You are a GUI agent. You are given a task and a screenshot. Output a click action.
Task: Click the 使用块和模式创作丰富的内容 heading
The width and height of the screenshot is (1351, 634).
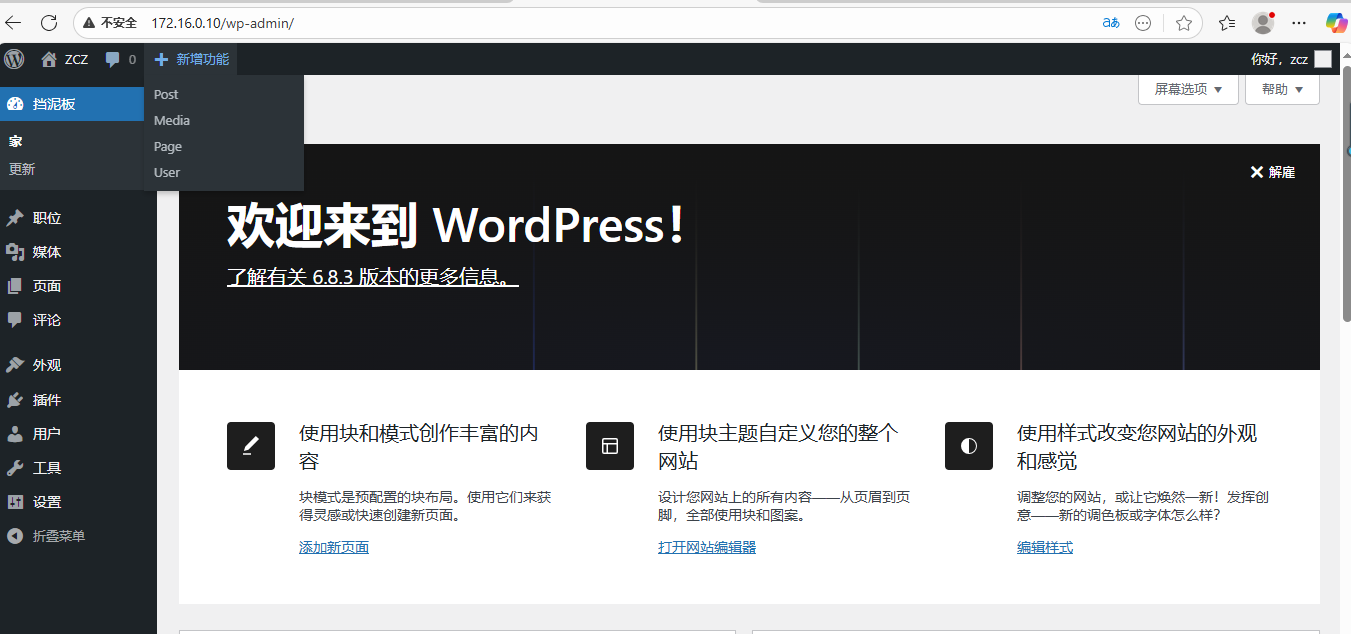click(x=419, y=447)
